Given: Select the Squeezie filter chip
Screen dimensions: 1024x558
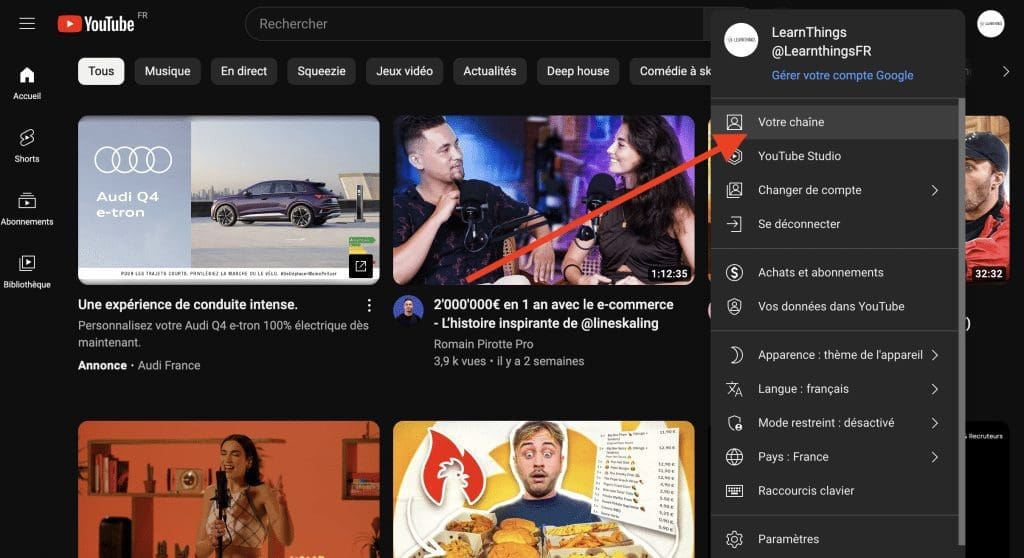Looking at the screenshot, I should tap(321, 71).
